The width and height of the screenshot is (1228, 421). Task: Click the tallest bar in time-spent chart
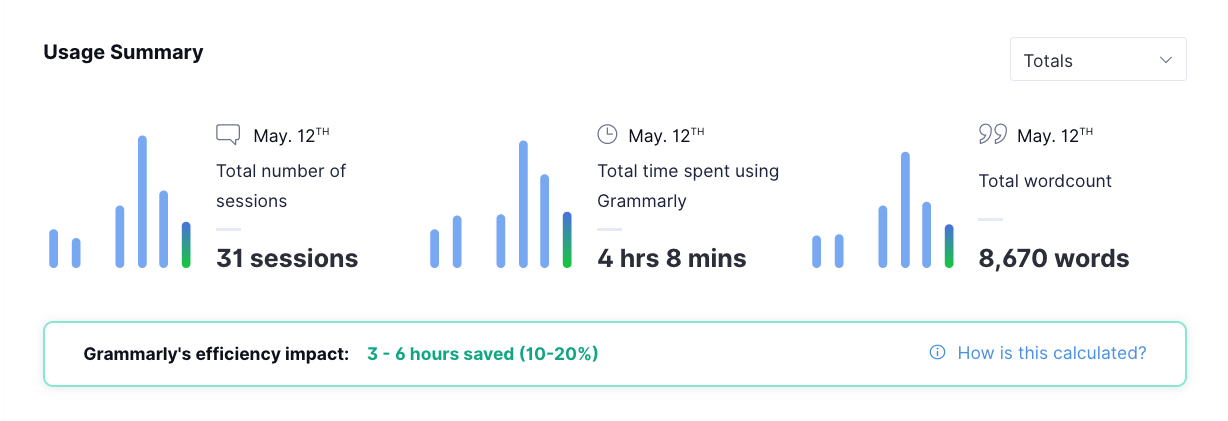pyautogui.click(x=523, y=204)
